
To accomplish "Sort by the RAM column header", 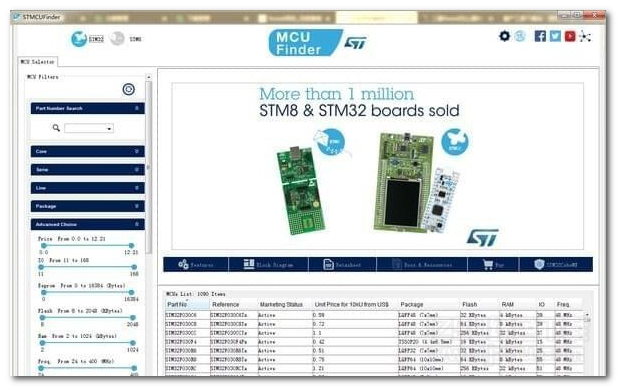I will point(517,304).
